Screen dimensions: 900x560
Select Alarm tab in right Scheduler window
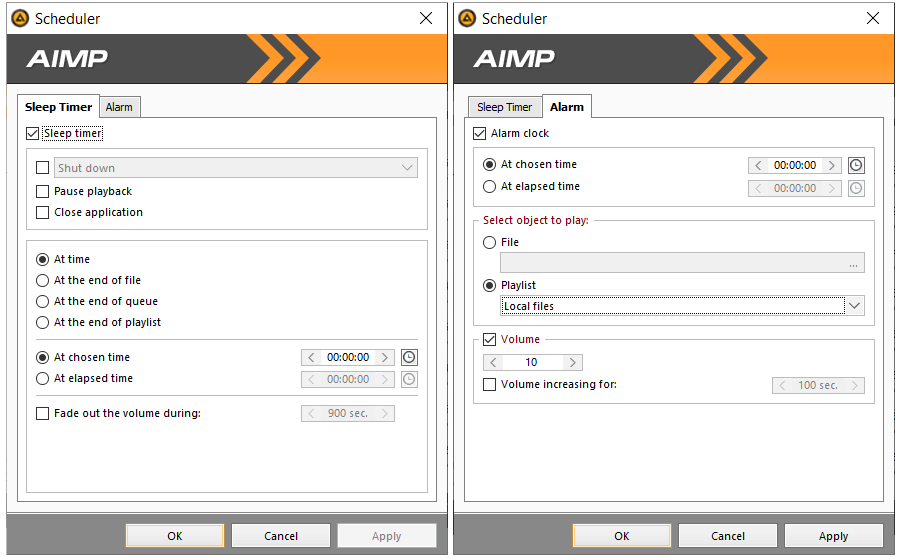(567, 107)
